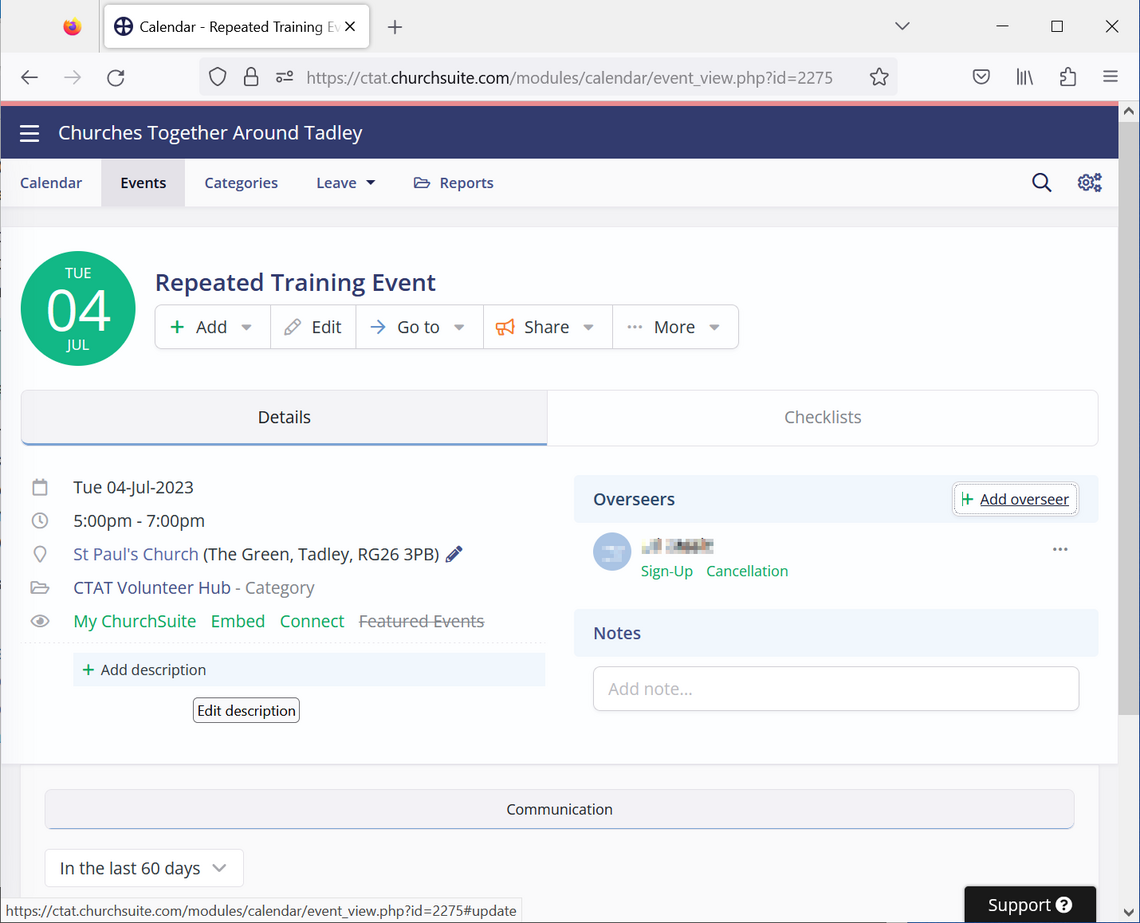Open module settings gear icon
The height and width of the screenshot is (923, 1140).
click(x=1089, y=182)
